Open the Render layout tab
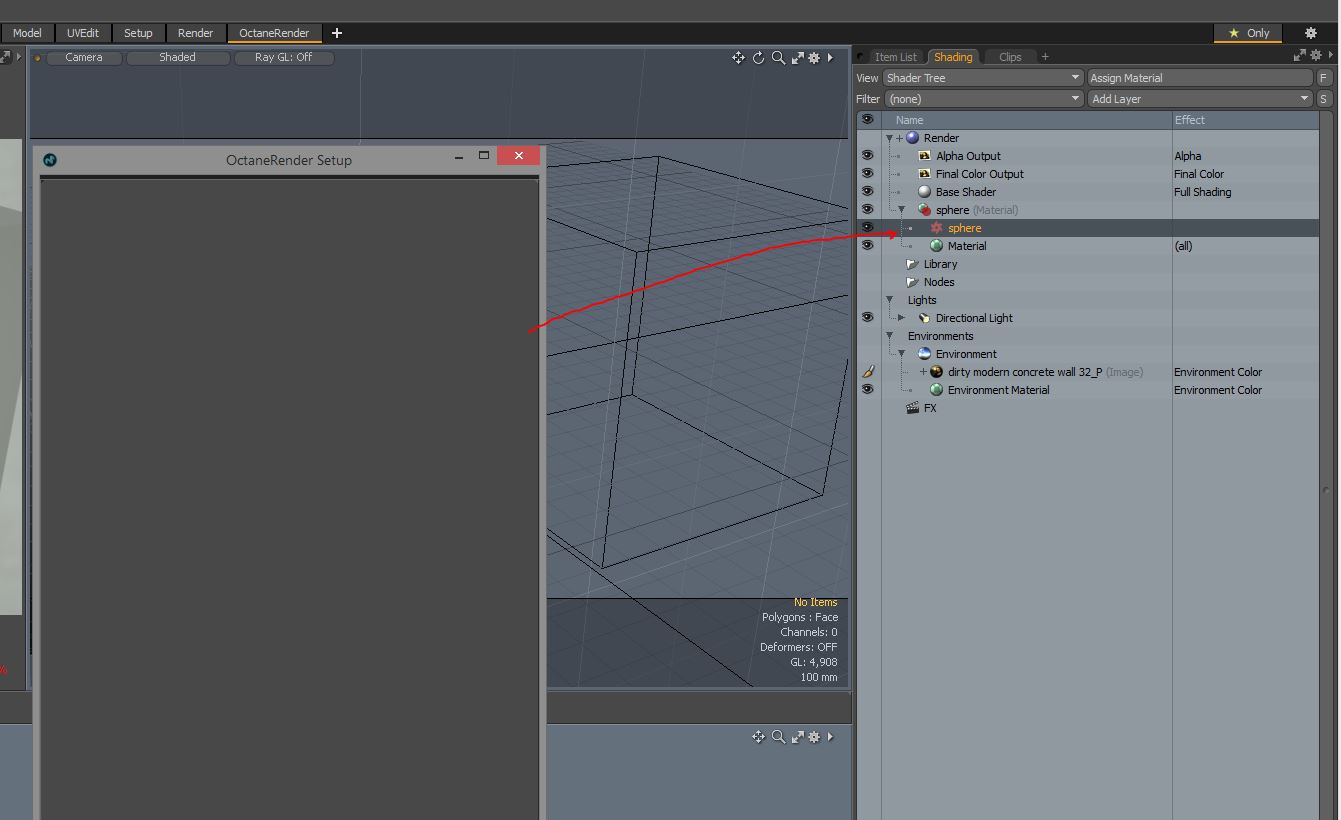 pos(195,33)
